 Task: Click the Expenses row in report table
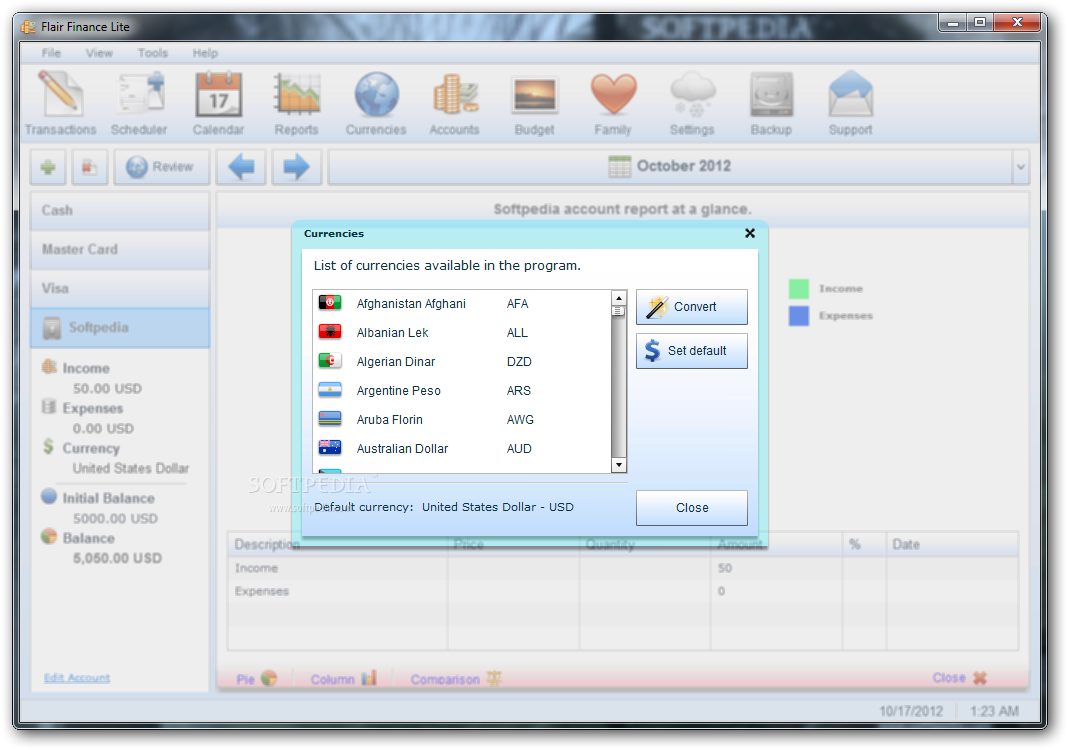623,591
